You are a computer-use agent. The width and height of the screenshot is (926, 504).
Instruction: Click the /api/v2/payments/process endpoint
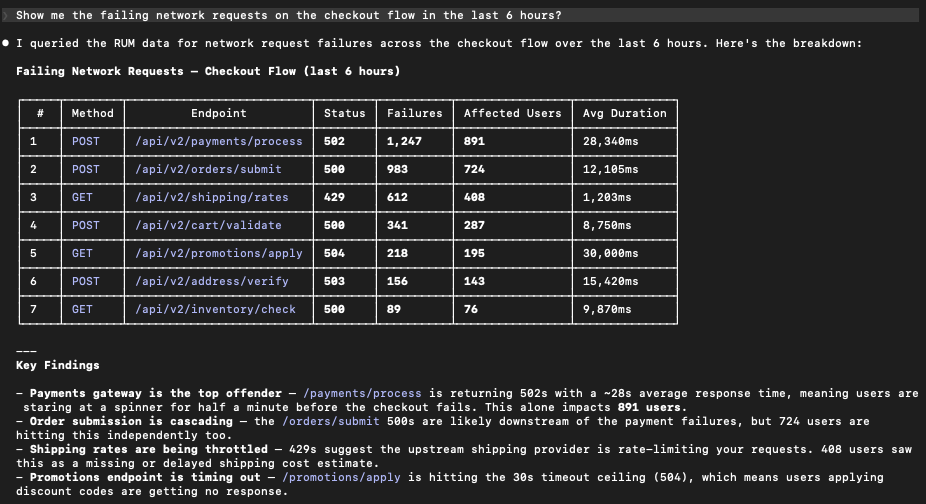tap(218, 141)
